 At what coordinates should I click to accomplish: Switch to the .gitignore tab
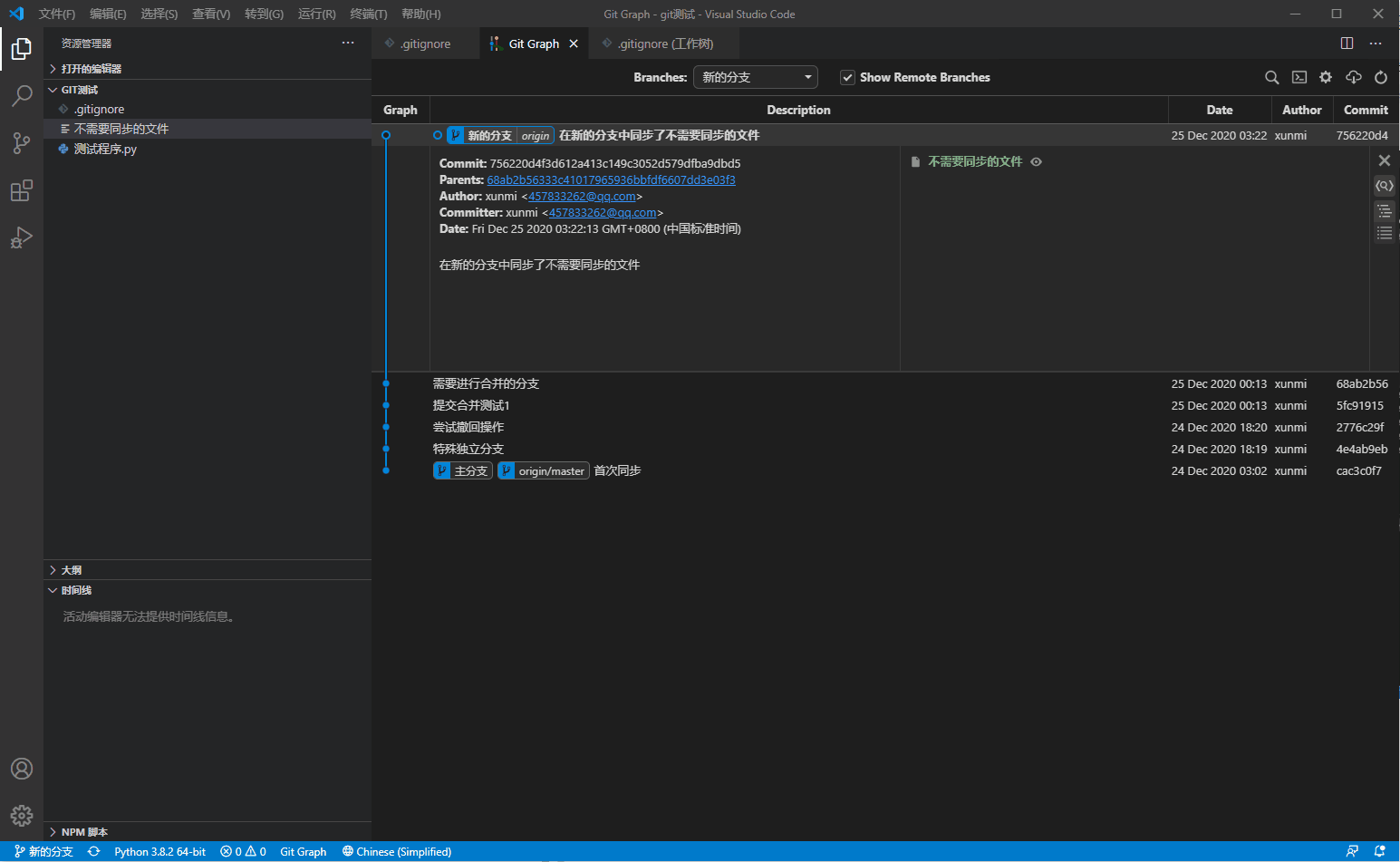click(425, 44)
